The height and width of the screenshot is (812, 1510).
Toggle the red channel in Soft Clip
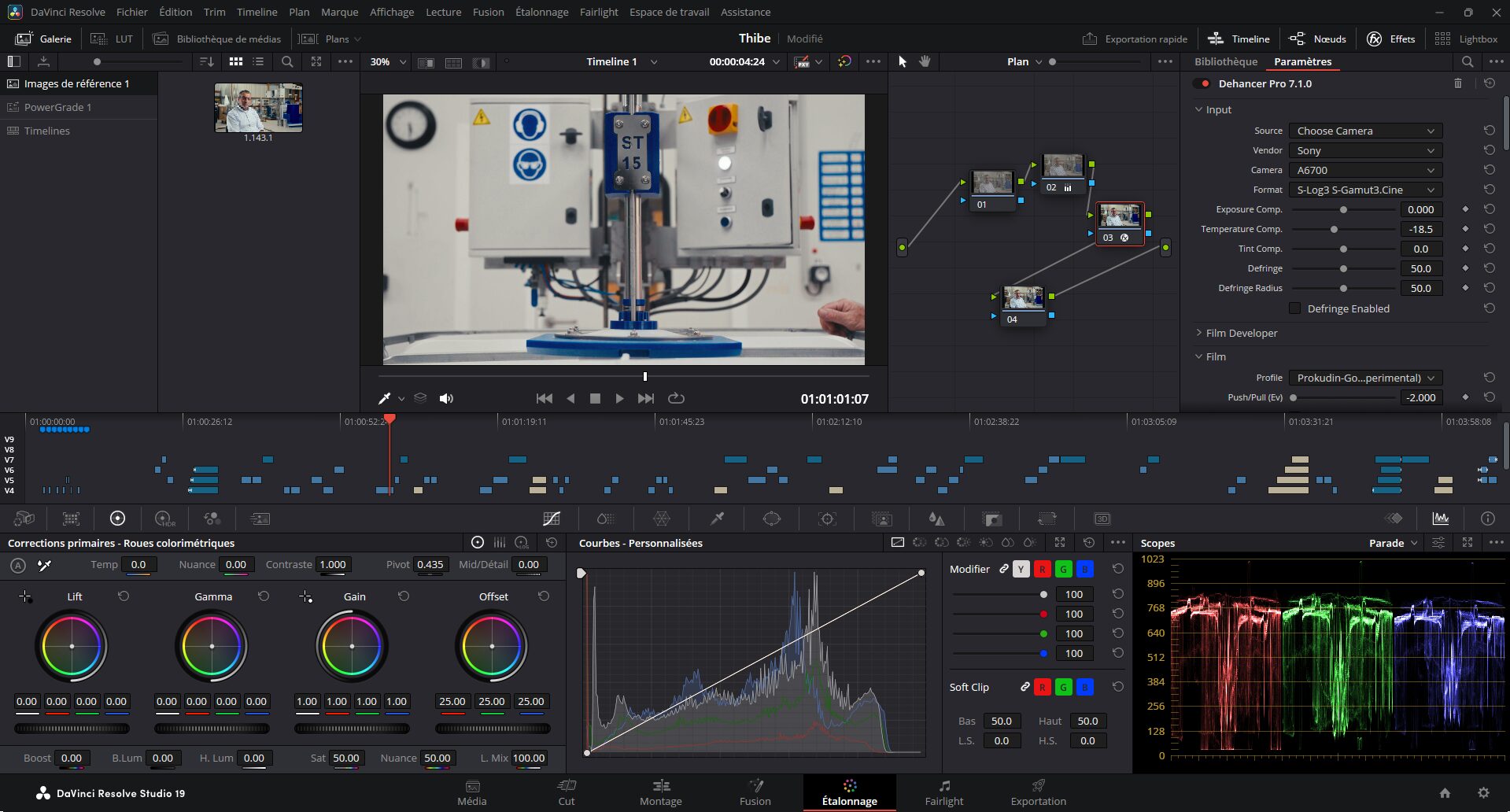pyautogui.click(x=1042, y=687)
